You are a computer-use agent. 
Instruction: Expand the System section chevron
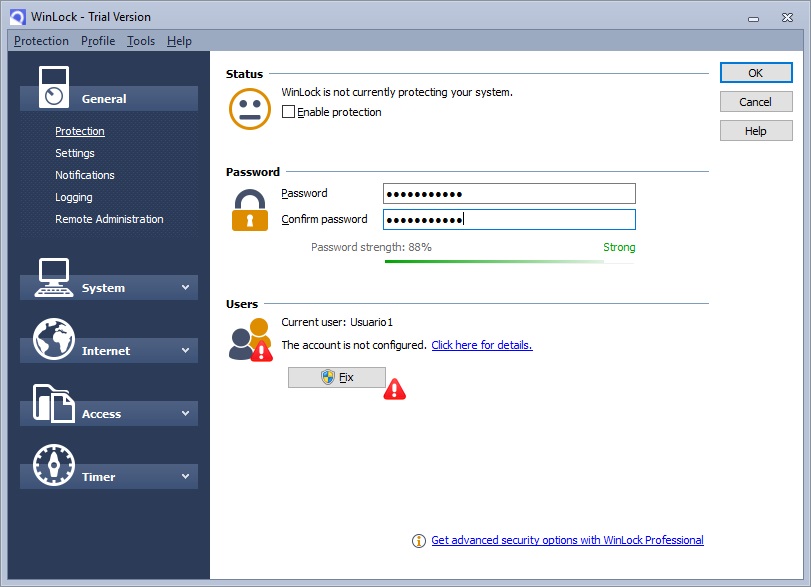pos(185,287)
